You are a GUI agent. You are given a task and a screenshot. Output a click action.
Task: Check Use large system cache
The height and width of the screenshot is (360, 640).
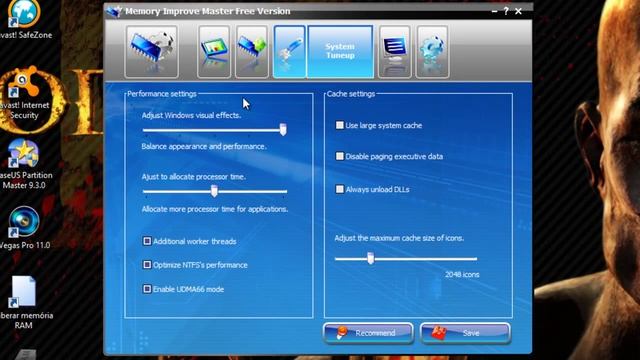click(340, 125)
